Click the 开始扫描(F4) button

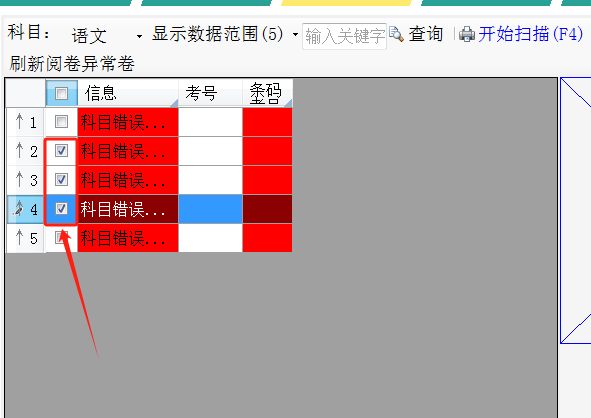[x=521, y=34]
